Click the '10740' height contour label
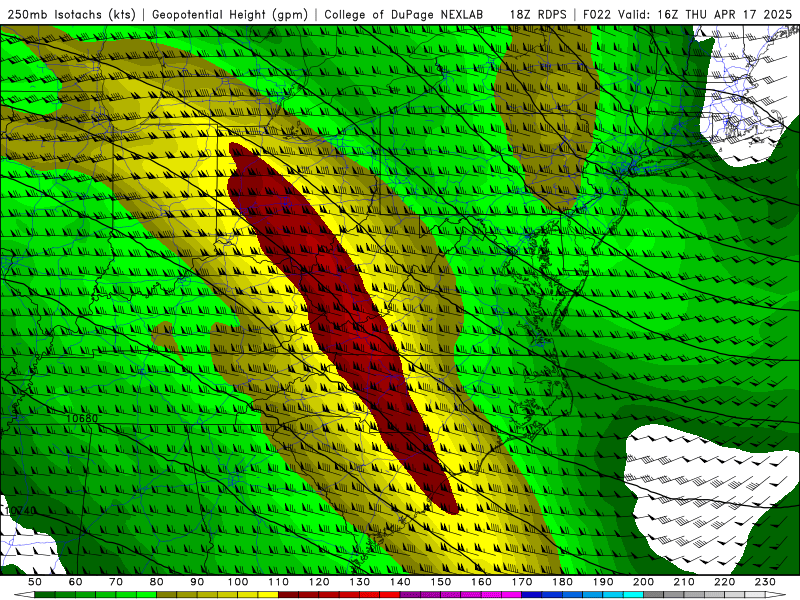The height and width of the screenshot is (600, 800). [x=20, y=511]
